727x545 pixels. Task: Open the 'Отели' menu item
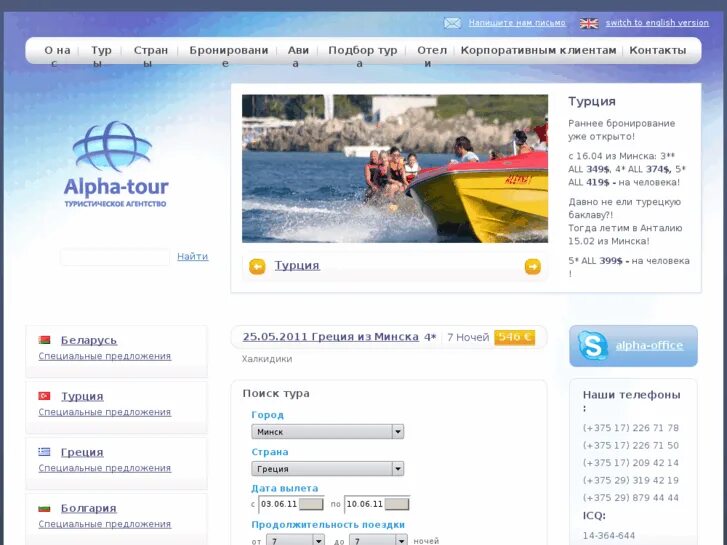point(432,56)
